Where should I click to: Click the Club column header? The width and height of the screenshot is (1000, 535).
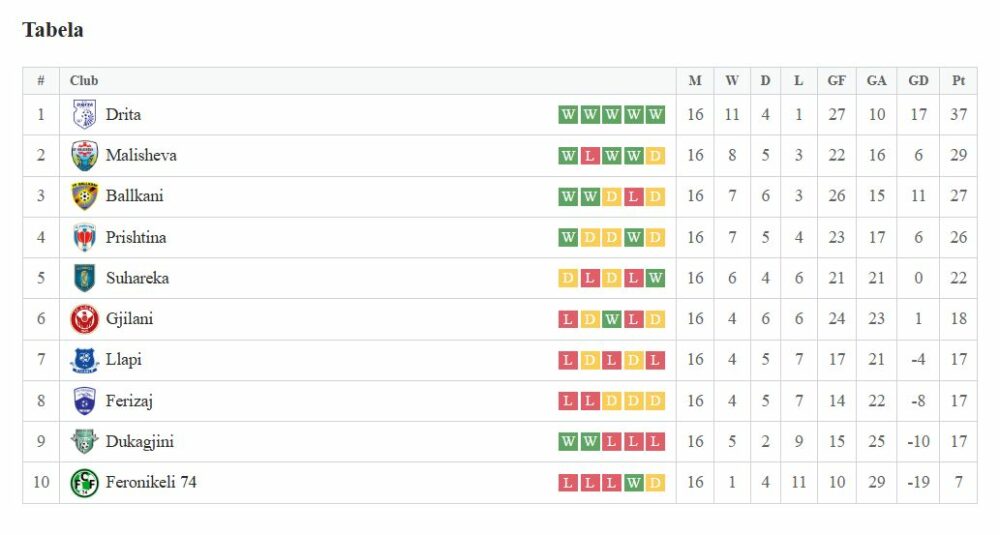84,81
